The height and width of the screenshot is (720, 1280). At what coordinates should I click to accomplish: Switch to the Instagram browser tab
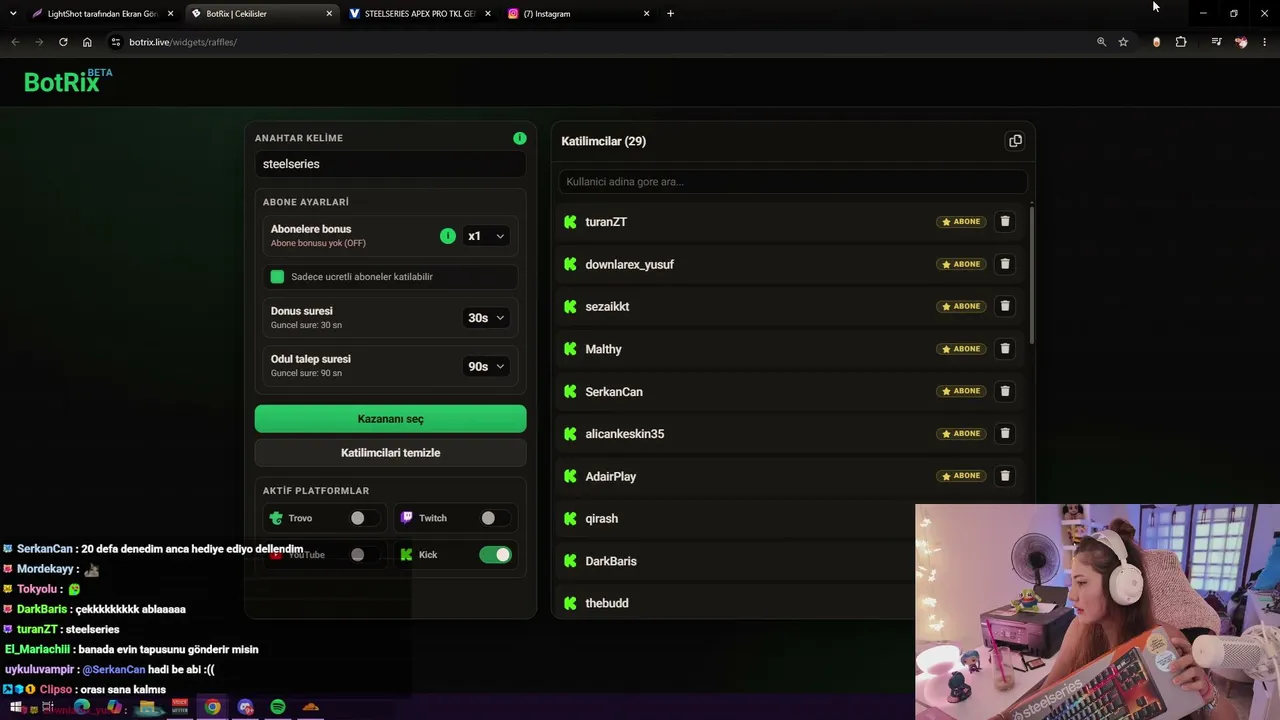pyautogui.click(x=578, y=14)
